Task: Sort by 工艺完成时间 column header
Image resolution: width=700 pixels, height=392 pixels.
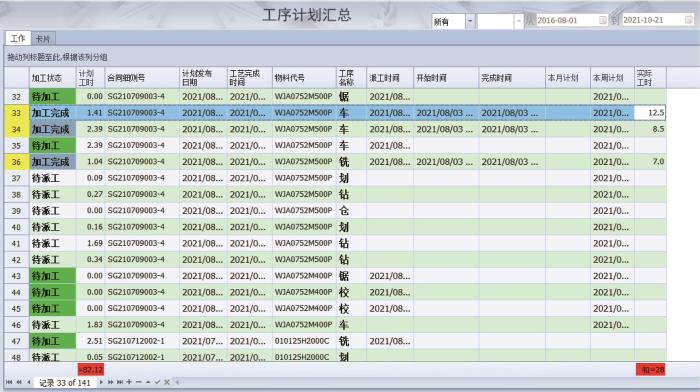Action: click(x=250, y=78)
